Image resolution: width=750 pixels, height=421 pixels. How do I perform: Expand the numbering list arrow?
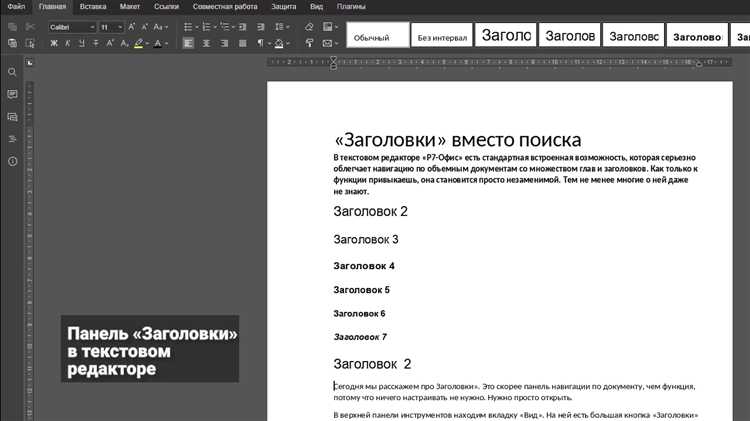215,27
